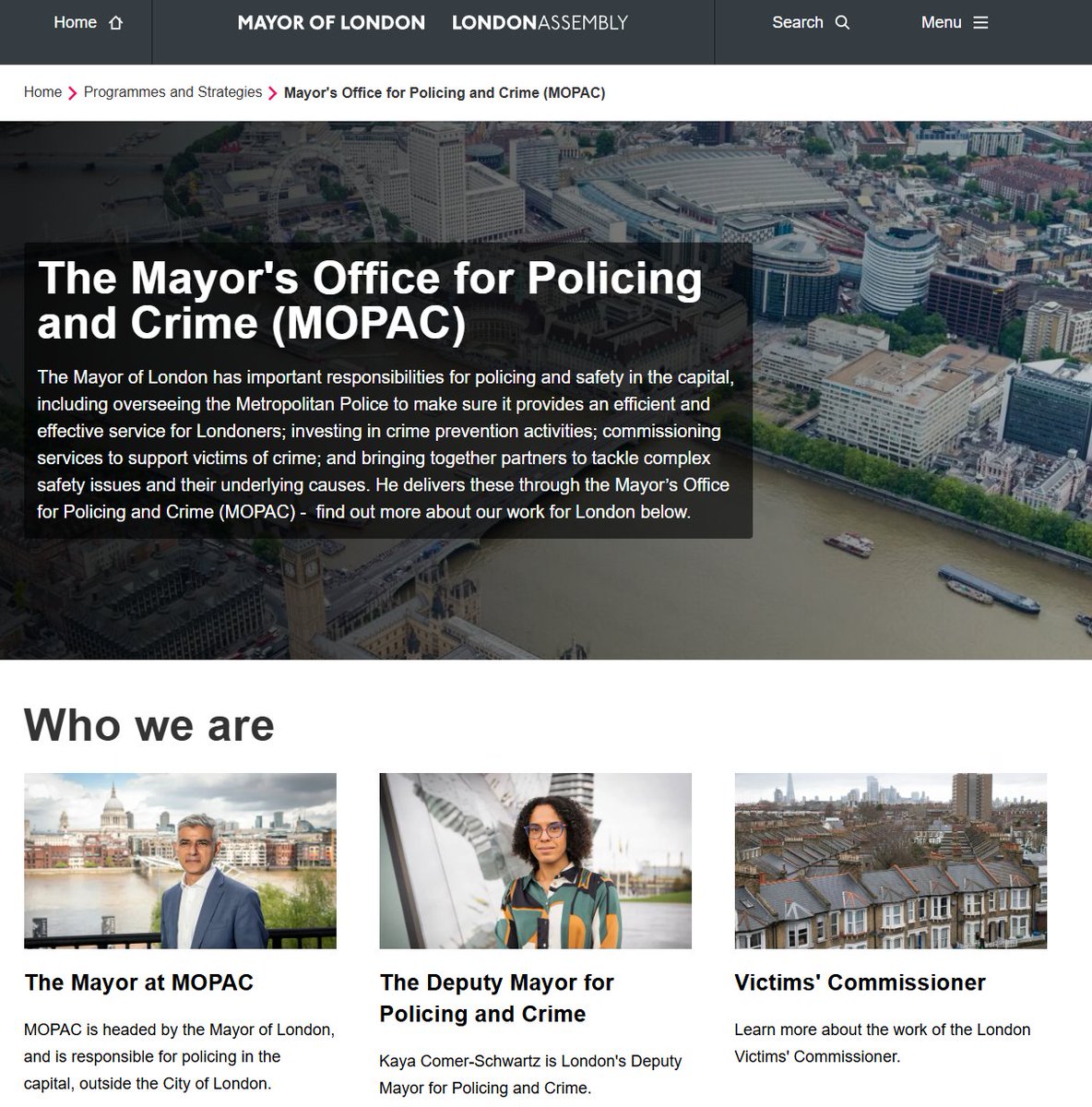This screenshot has height=1107, width=1092.
Task: Click the Deputy Mayor photo thumbnail
Action: tap(535, 861)
